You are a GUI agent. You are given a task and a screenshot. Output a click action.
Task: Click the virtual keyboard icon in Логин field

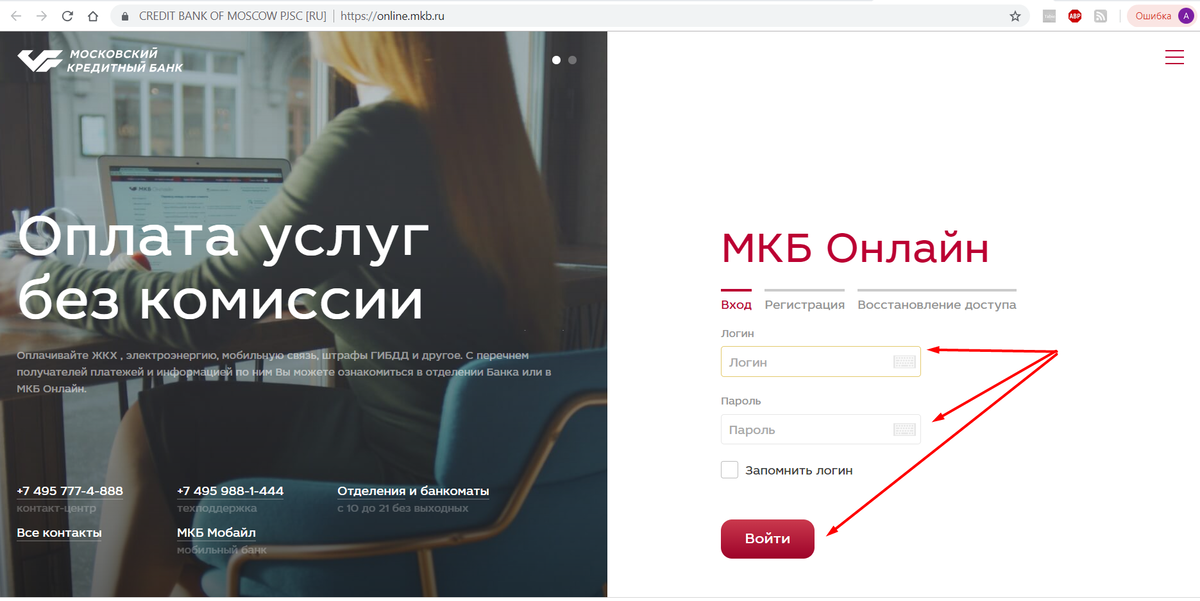[x=905, y=362]
